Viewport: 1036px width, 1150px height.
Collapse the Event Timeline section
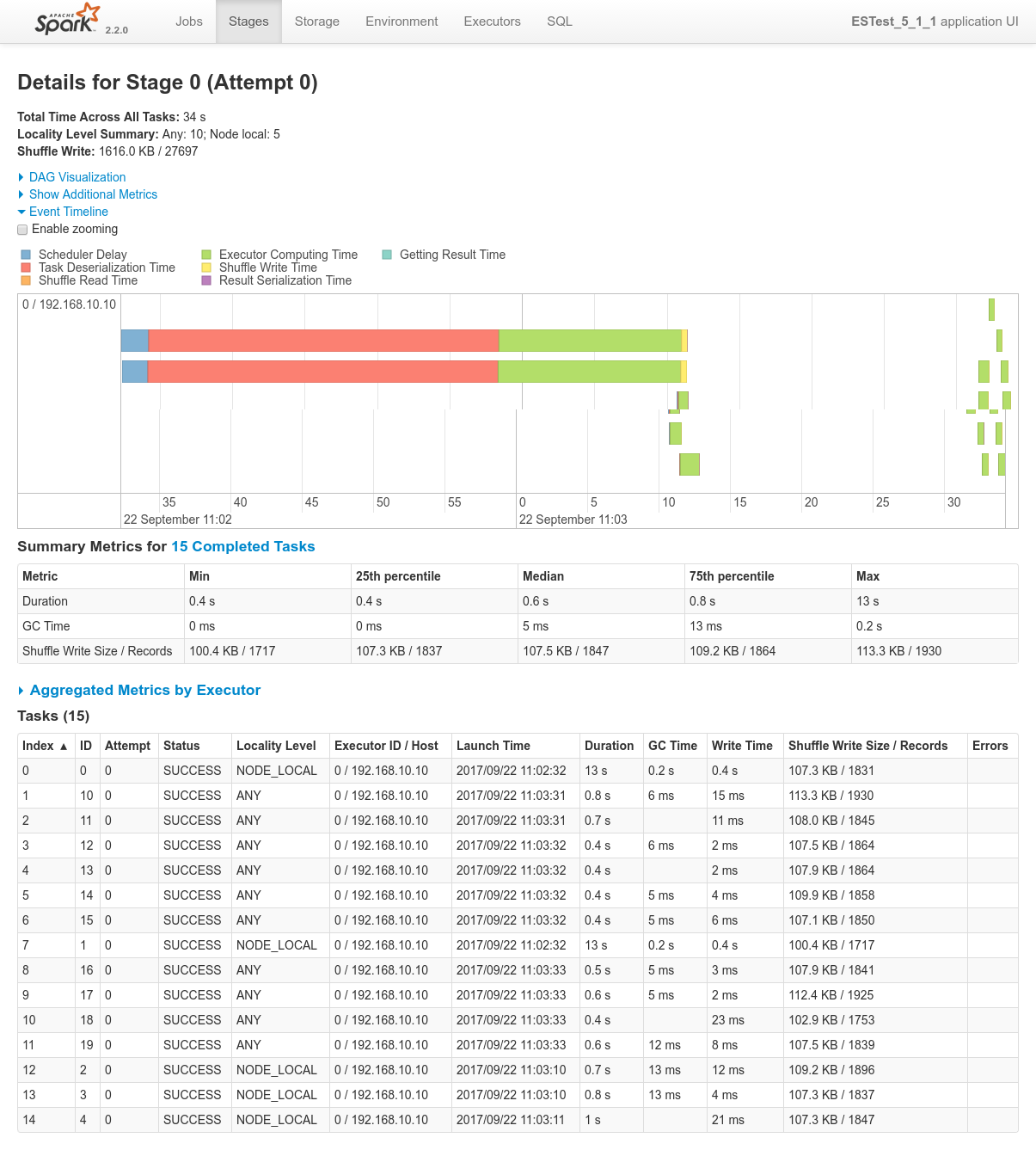click(69, 212)
